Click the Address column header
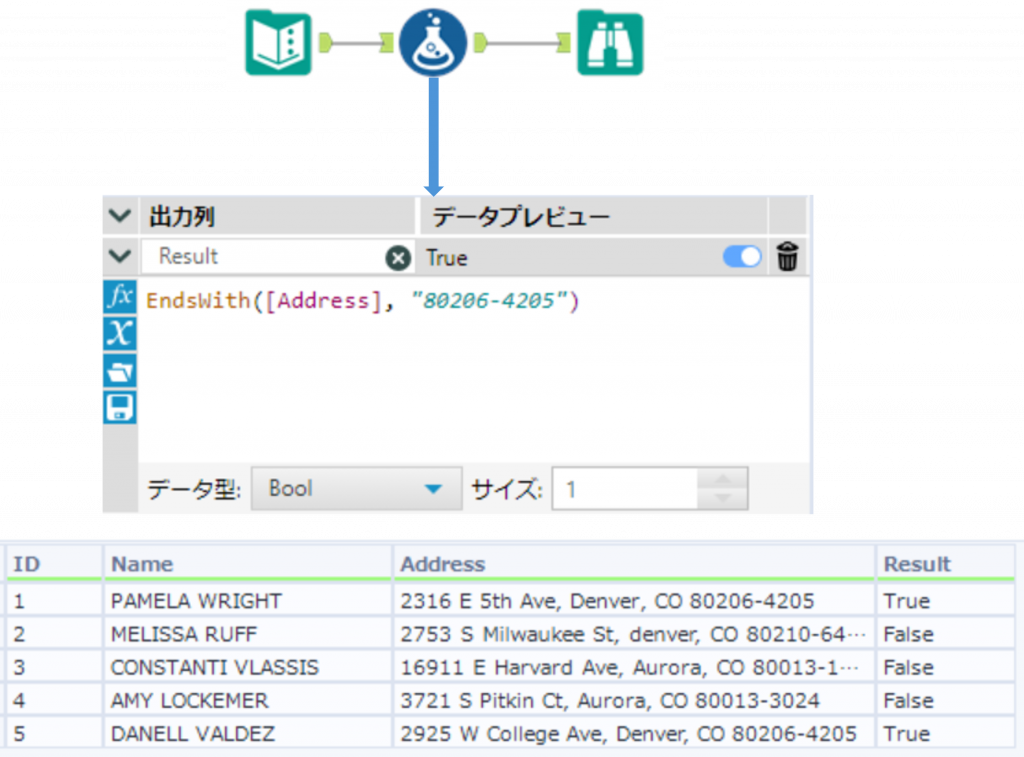The width and height of the screenshot is (1024, 757). point(443,565)
